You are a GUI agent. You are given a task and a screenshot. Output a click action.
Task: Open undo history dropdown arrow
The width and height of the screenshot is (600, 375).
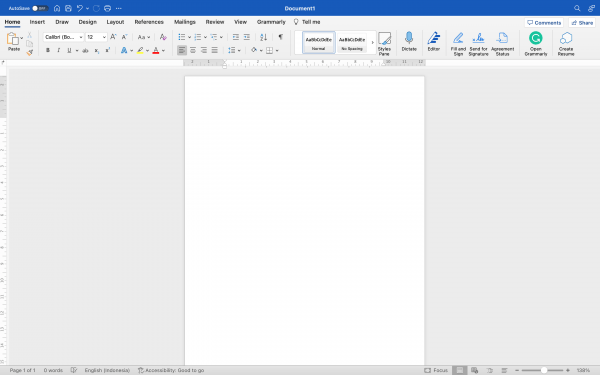pos(87,8)
